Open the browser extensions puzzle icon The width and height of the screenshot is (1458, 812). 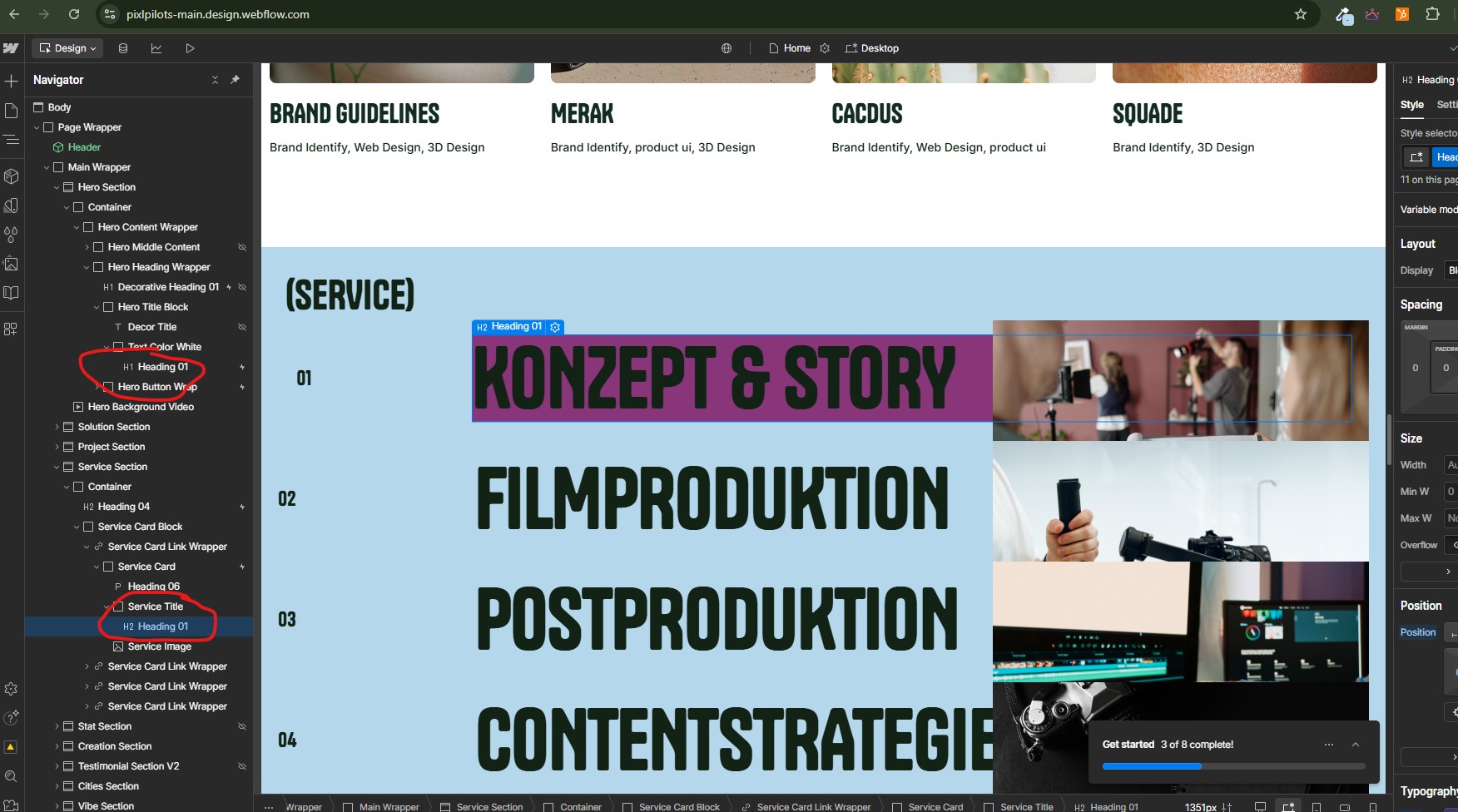pos(1432,14)
